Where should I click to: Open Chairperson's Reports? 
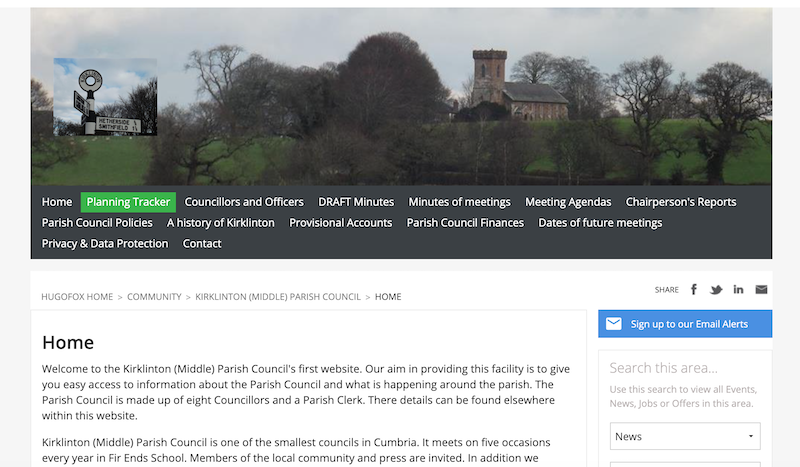681,202
